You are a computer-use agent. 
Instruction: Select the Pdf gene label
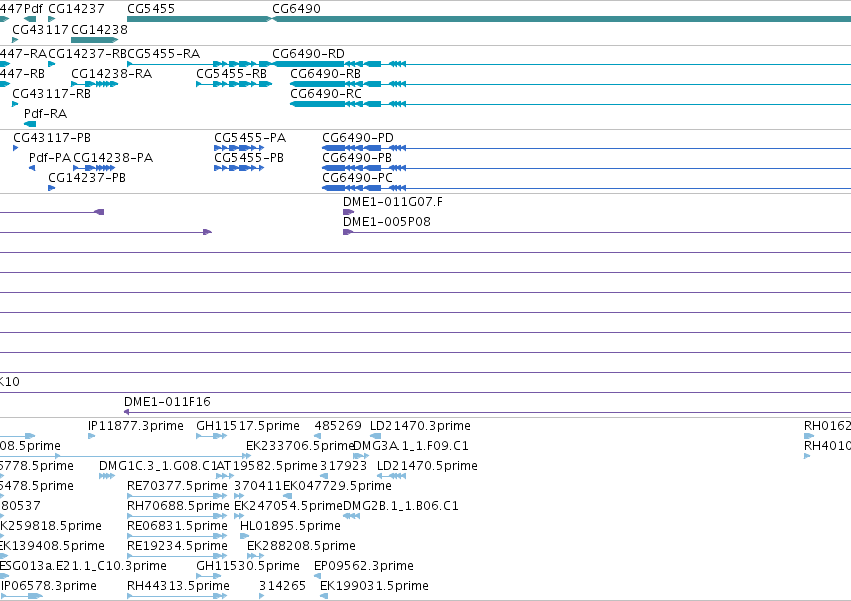coord(33,9)
